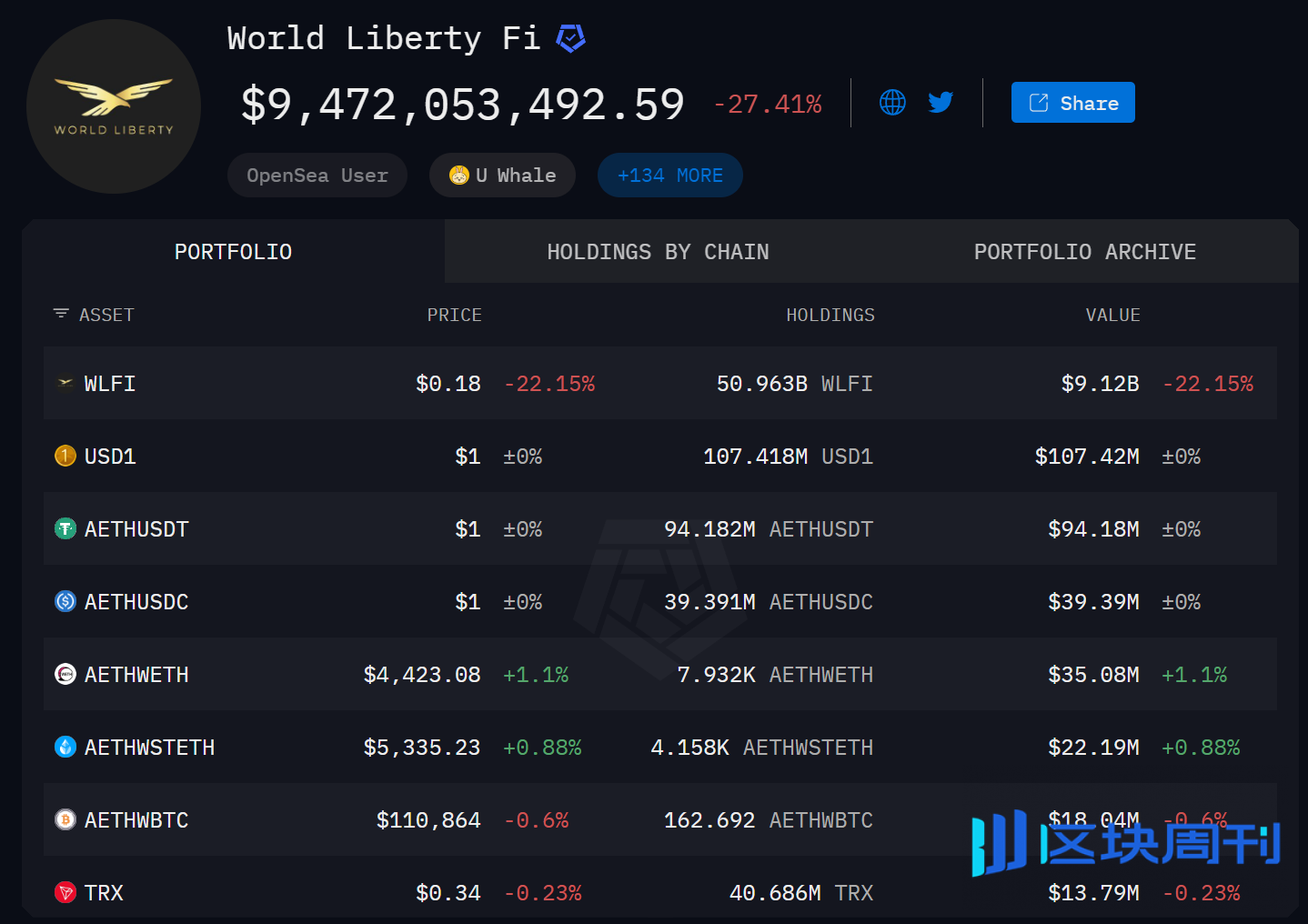Click the 39.391M AETHUSDC holdings
This screenshot has height=924, width=1308.
(x=768, y=602)
